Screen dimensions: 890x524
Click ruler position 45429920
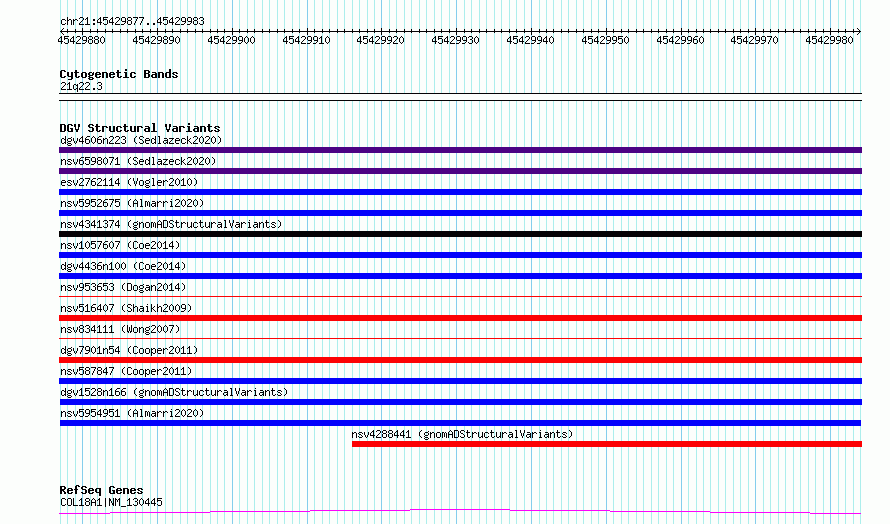[x=381, y=40]
